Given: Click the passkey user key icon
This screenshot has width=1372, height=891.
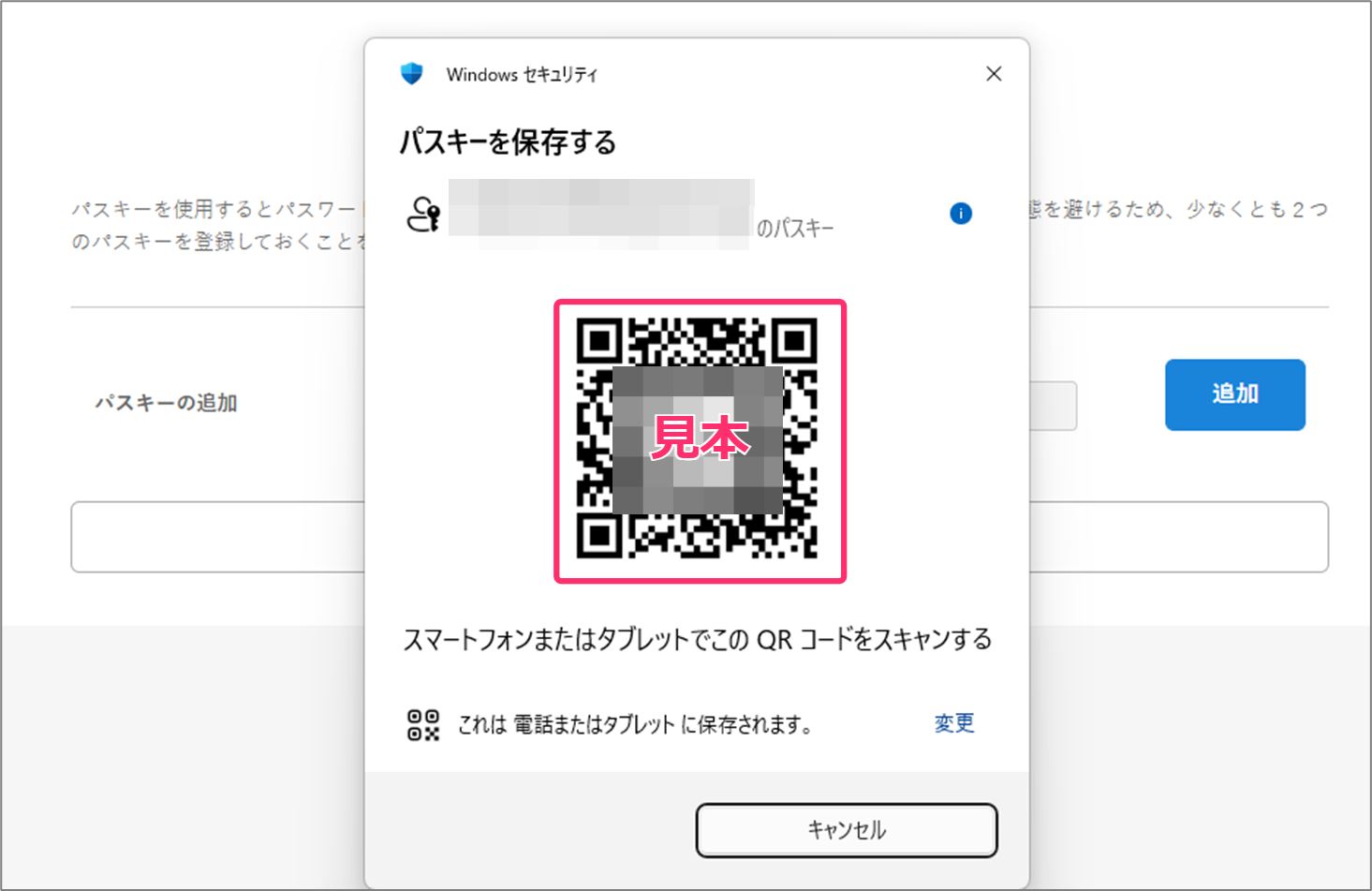Looking at the screenshot, I should (423, 215).
